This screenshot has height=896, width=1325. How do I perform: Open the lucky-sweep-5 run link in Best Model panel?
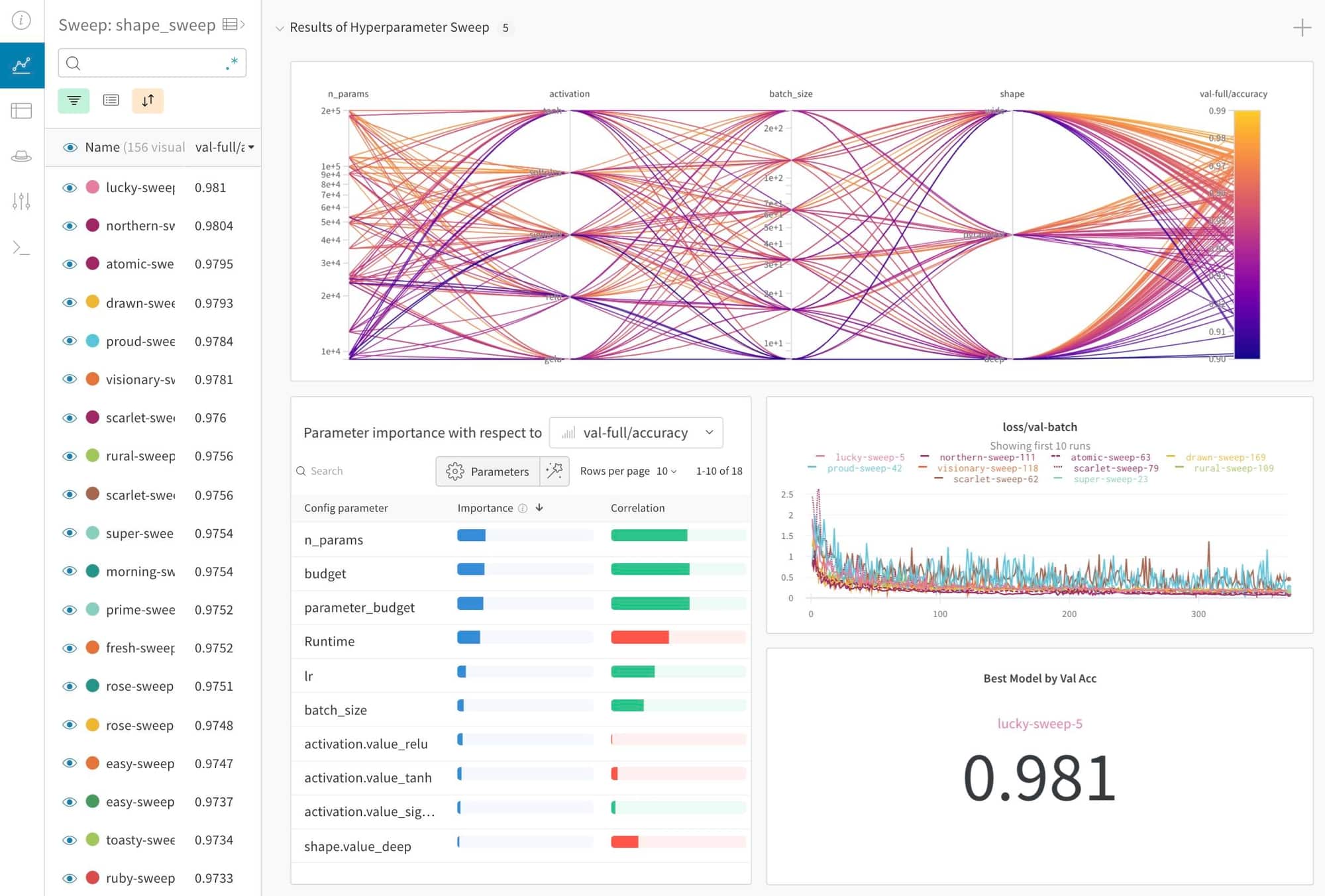click(1040, 724)
